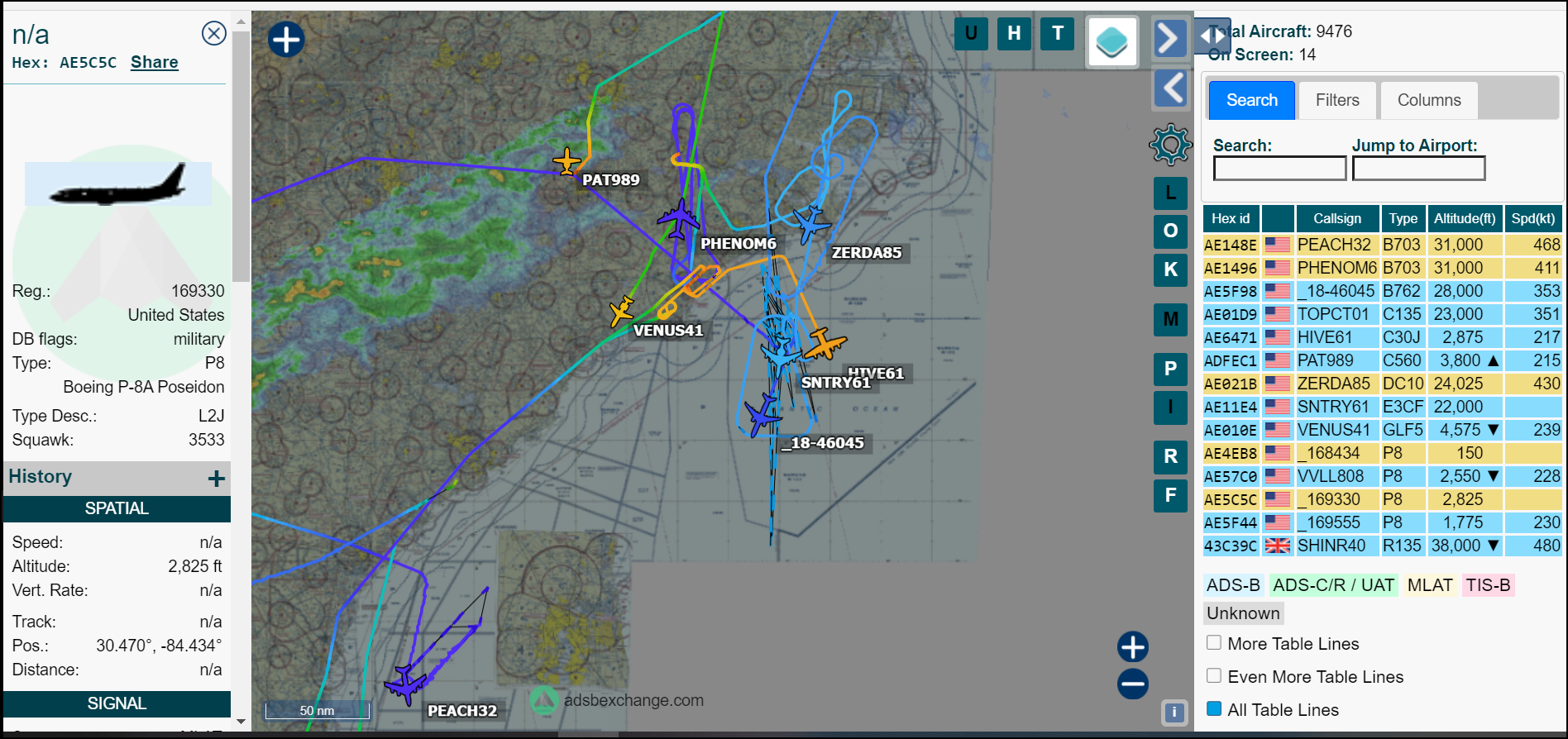Click the UK flag in SHINR40 row

(1278, 546)
